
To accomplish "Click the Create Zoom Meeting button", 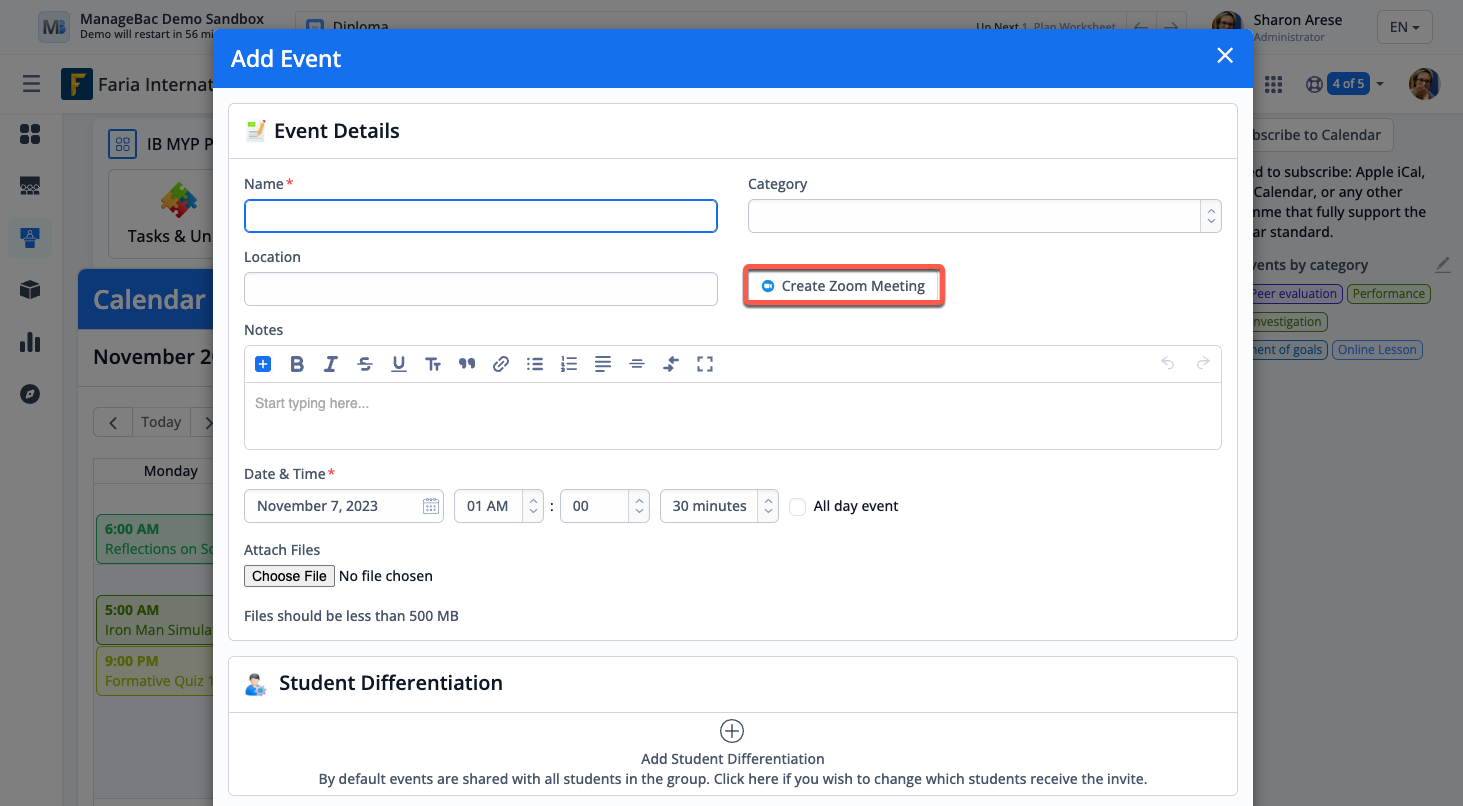I will click(843, 287).
